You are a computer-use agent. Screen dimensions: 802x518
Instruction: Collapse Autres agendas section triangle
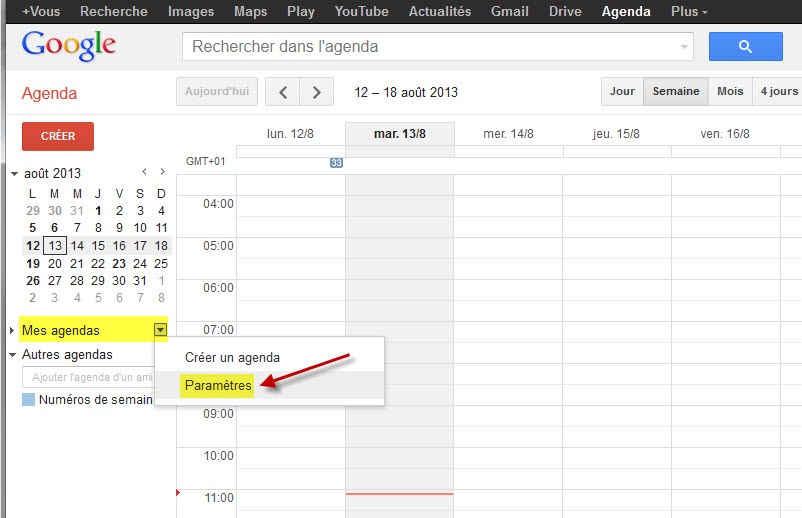(13, 354)
